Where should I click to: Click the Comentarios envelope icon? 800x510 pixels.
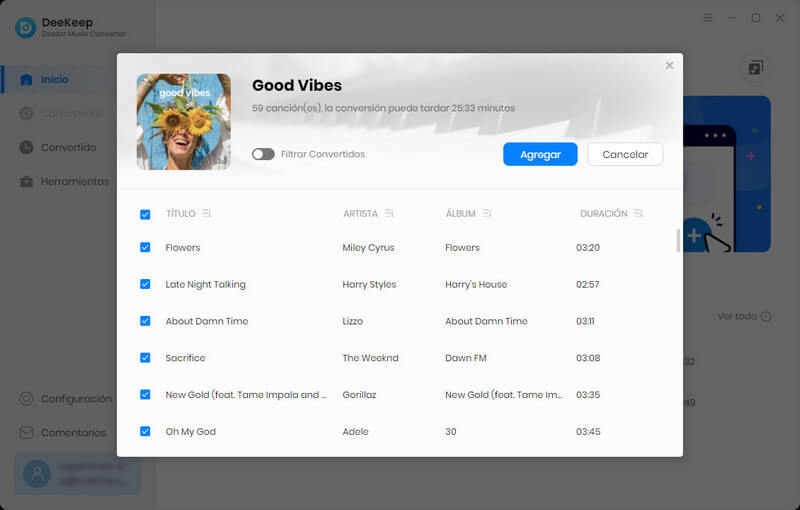coord(26,433)
